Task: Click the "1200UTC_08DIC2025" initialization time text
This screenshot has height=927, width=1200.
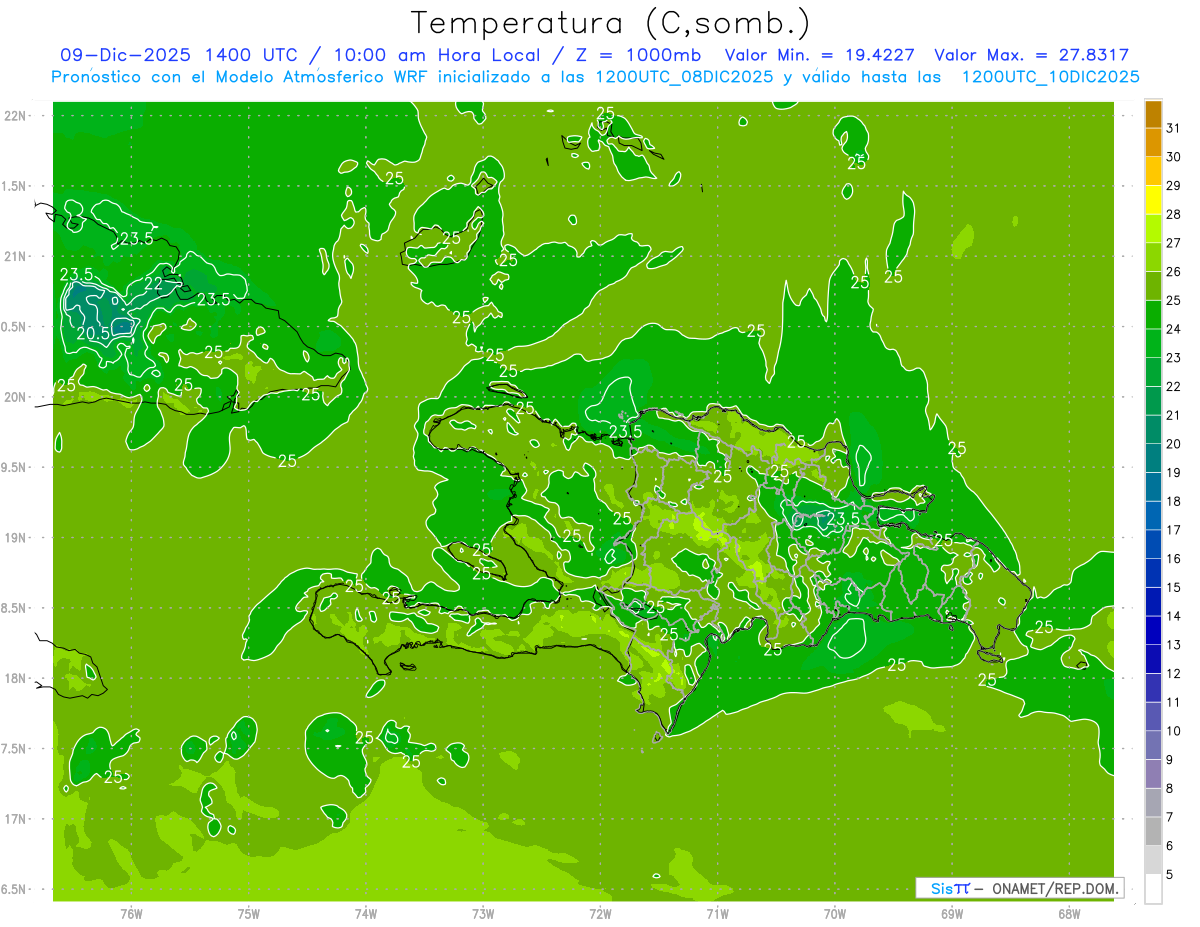Action: pyautogui.click(x=684, y=77)
